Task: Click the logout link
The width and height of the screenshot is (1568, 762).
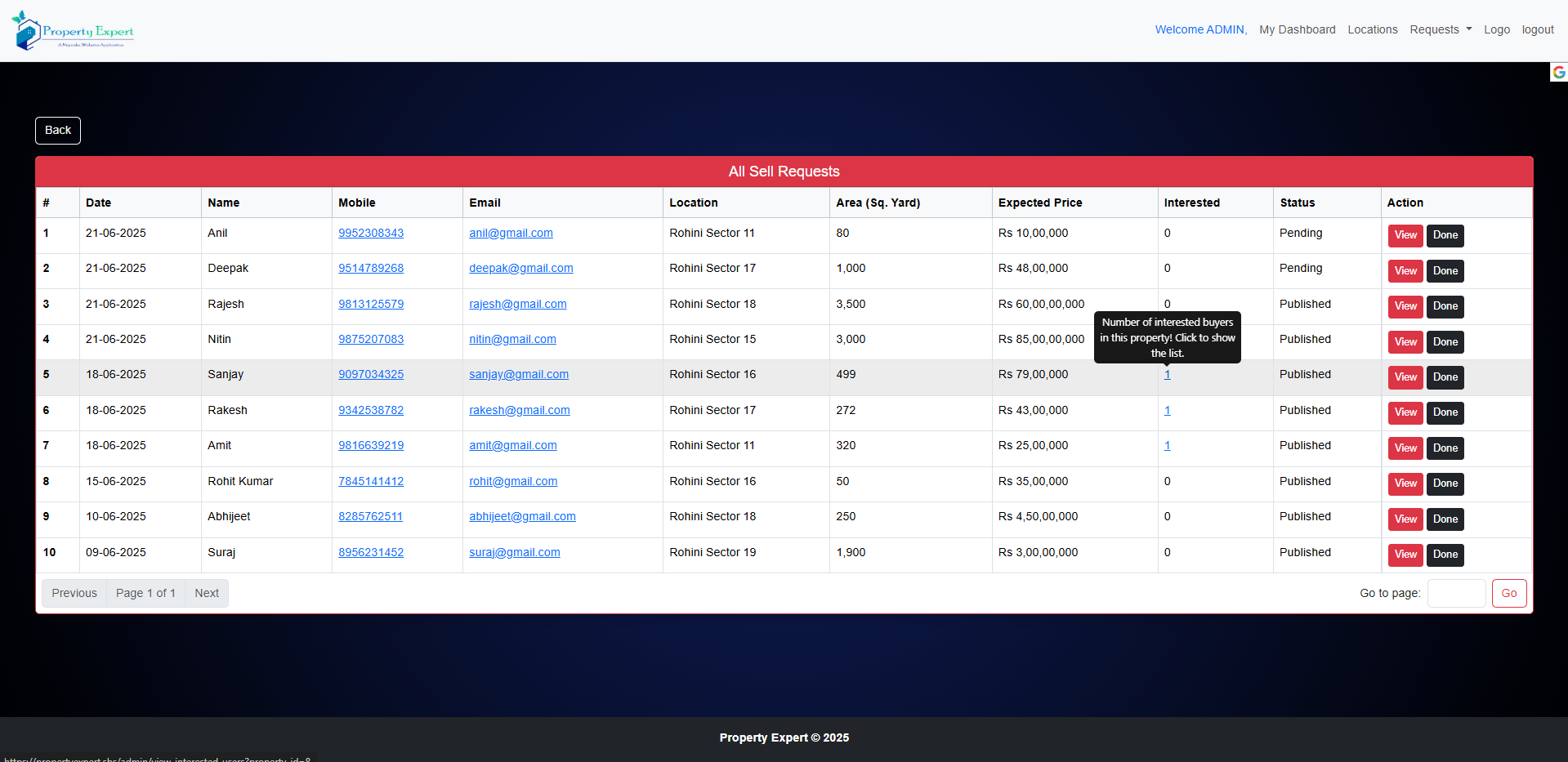Action: click(x=1537, y=29)
